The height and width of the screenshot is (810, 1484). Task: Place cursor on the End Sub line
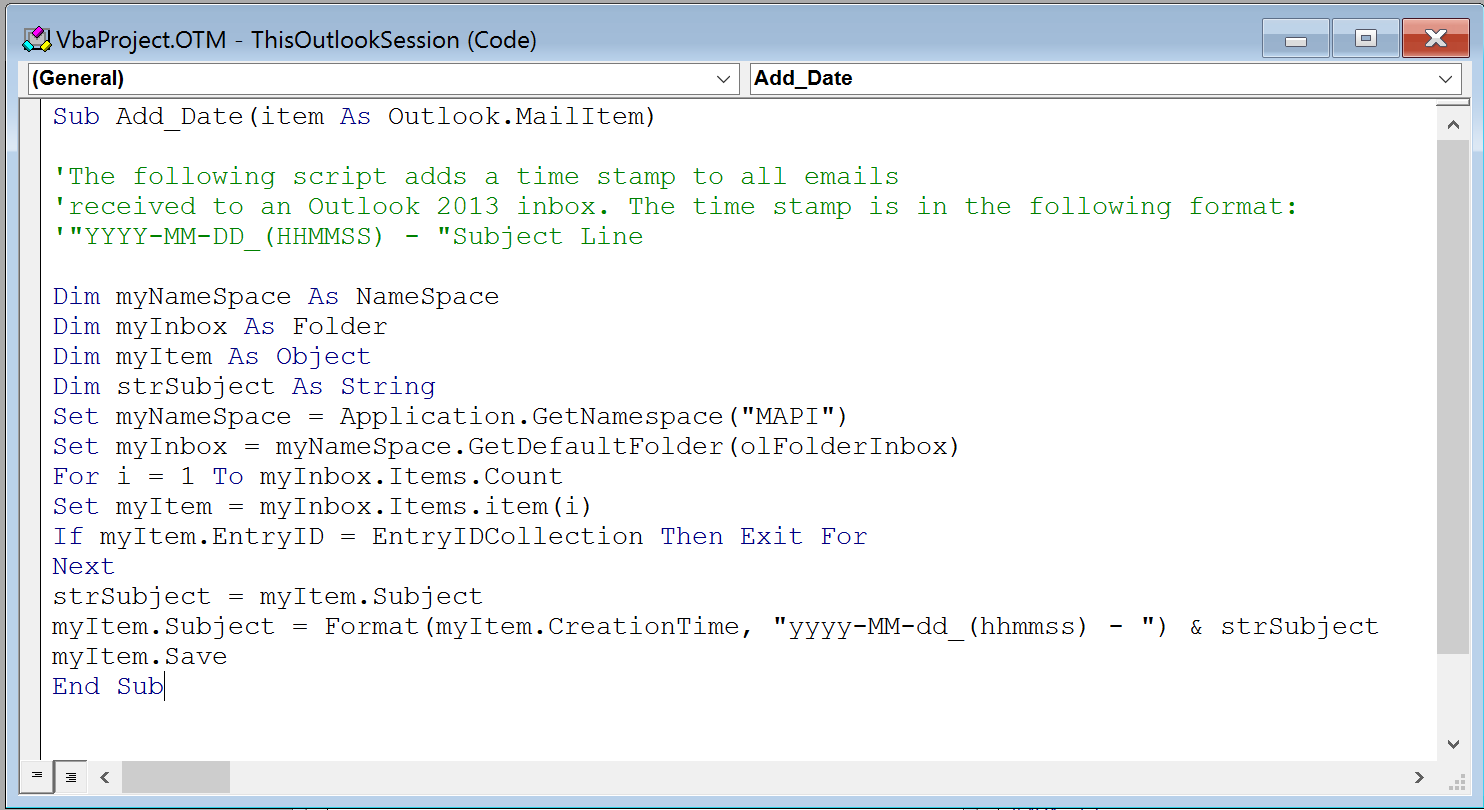click(108, 687)
